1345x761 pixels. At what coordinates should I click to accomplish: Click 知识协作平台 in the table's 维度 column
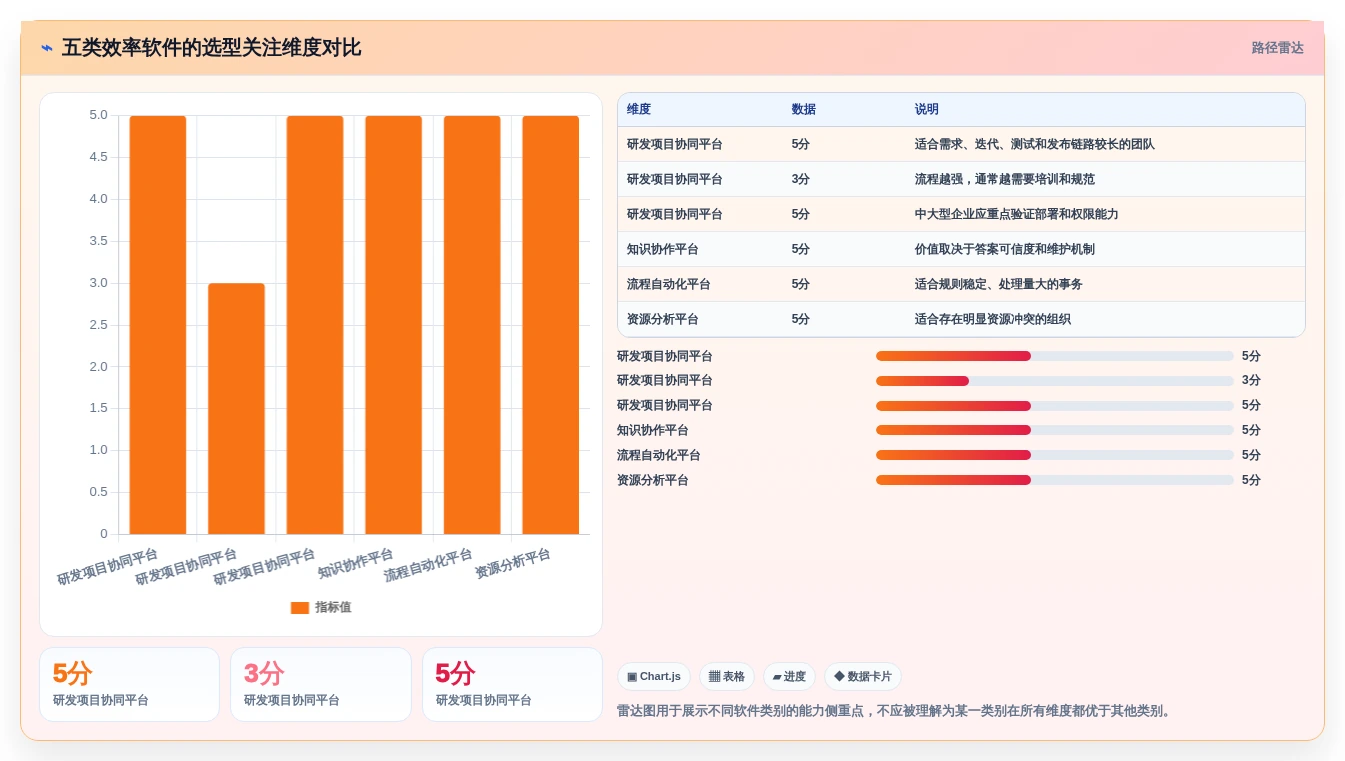[x=663, y=249]
